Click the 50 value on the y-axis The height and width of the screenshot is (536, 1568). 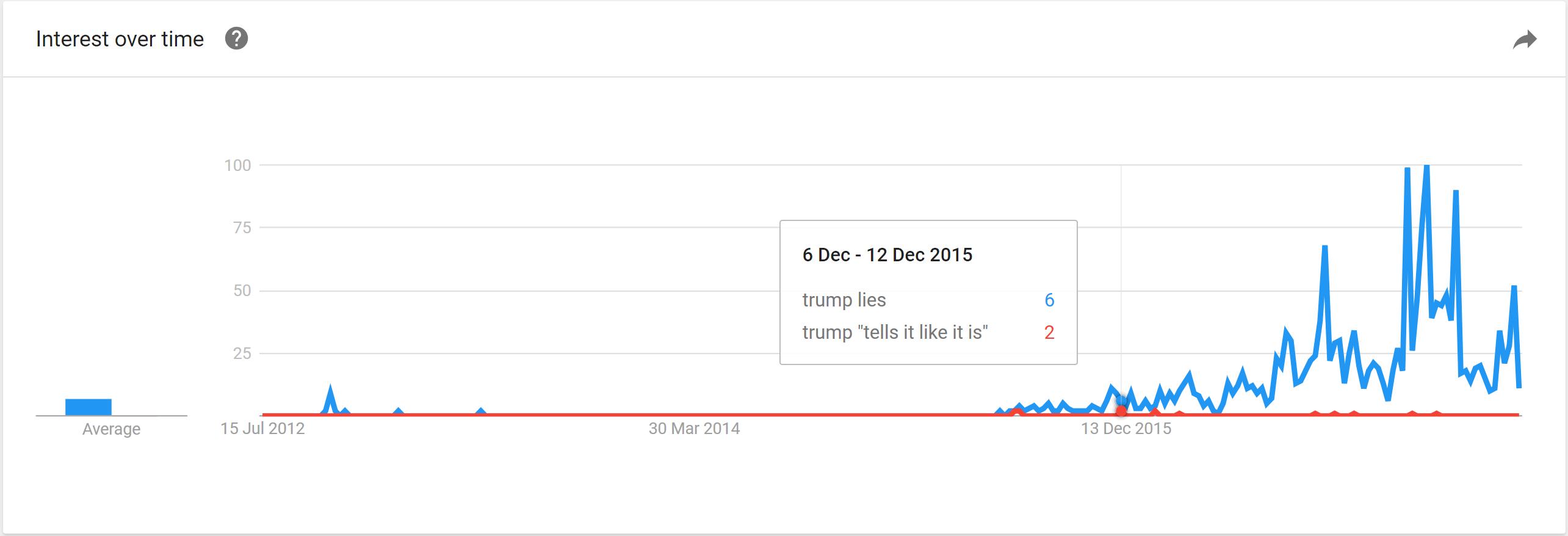[x=242, y=291]
